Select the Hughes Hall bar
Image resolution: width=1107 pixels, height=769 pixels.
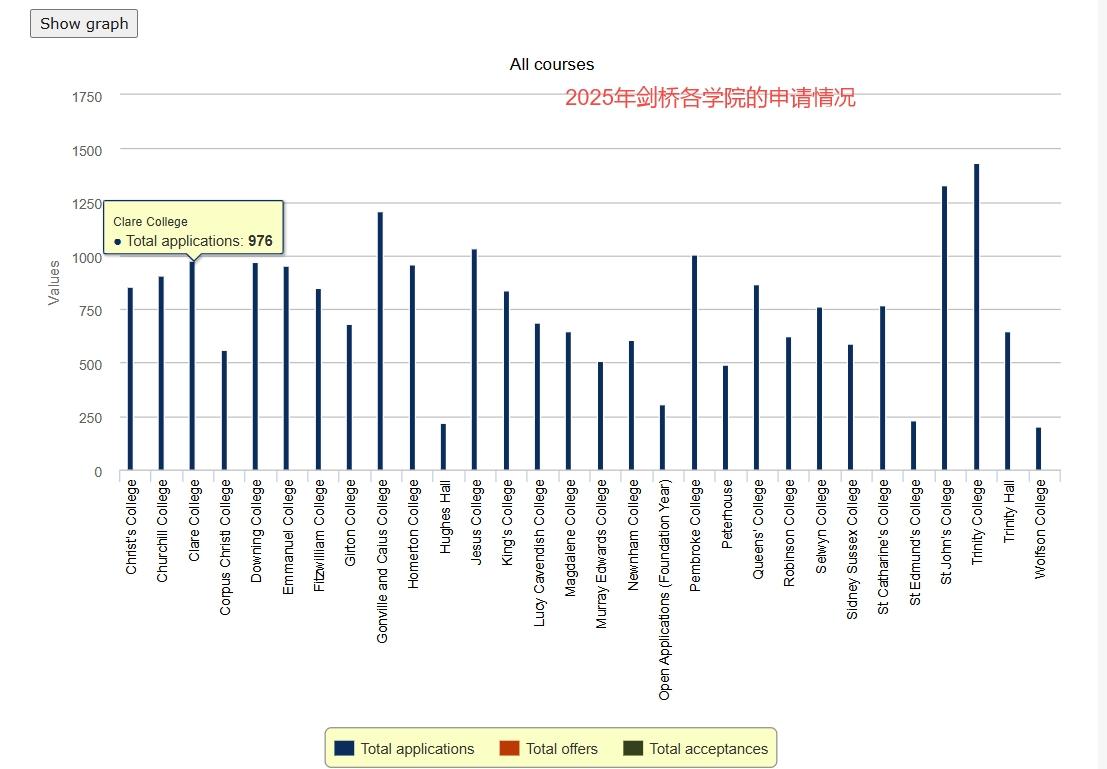click(x=443, y=447)
